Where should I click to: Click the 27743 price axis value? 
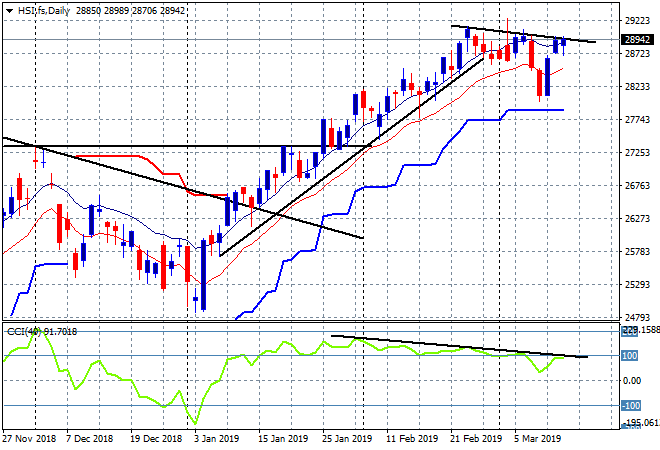637,120
